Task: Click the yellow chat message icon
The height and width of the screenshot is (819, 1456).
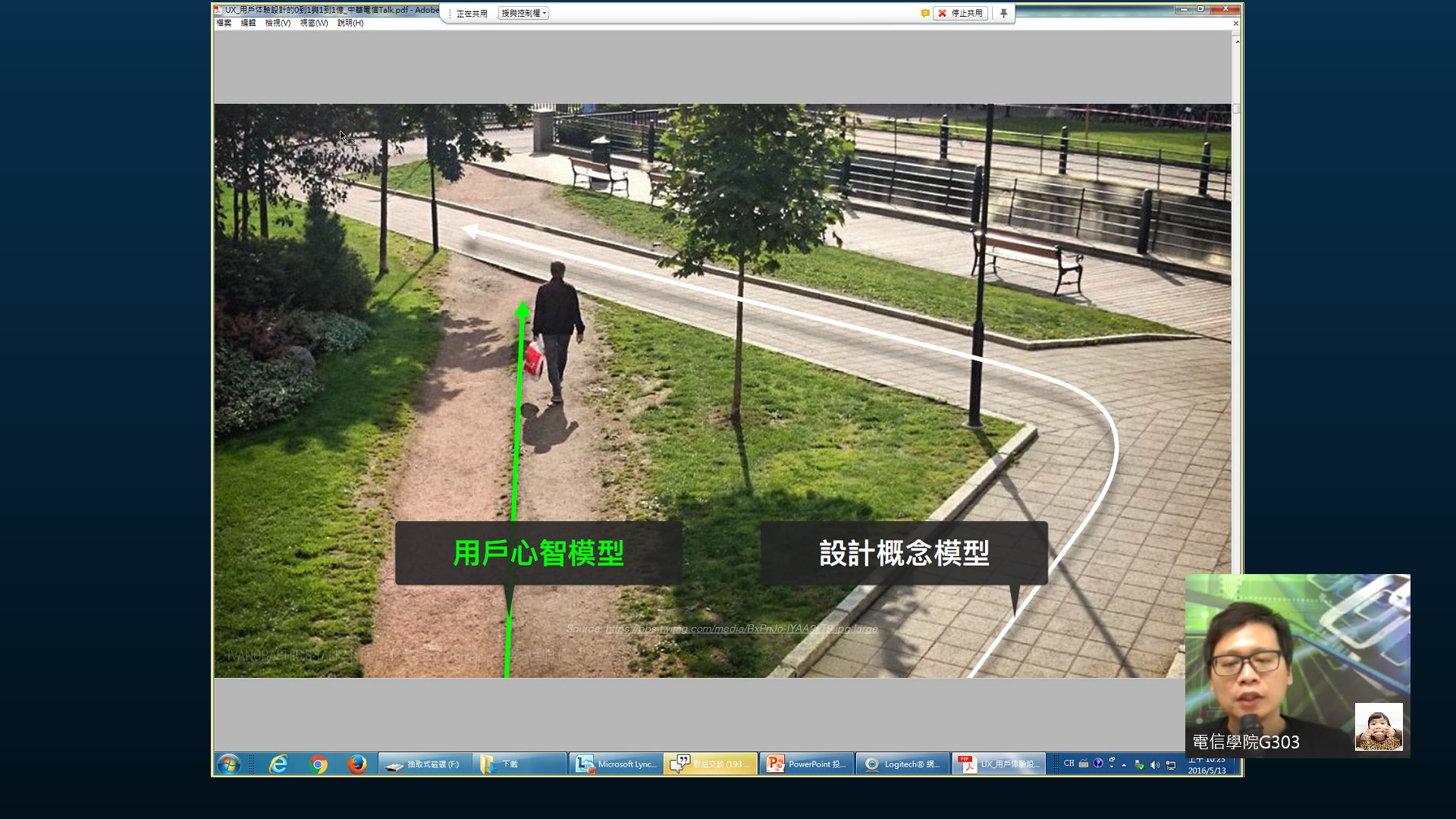Action: (x=925, y=13)
